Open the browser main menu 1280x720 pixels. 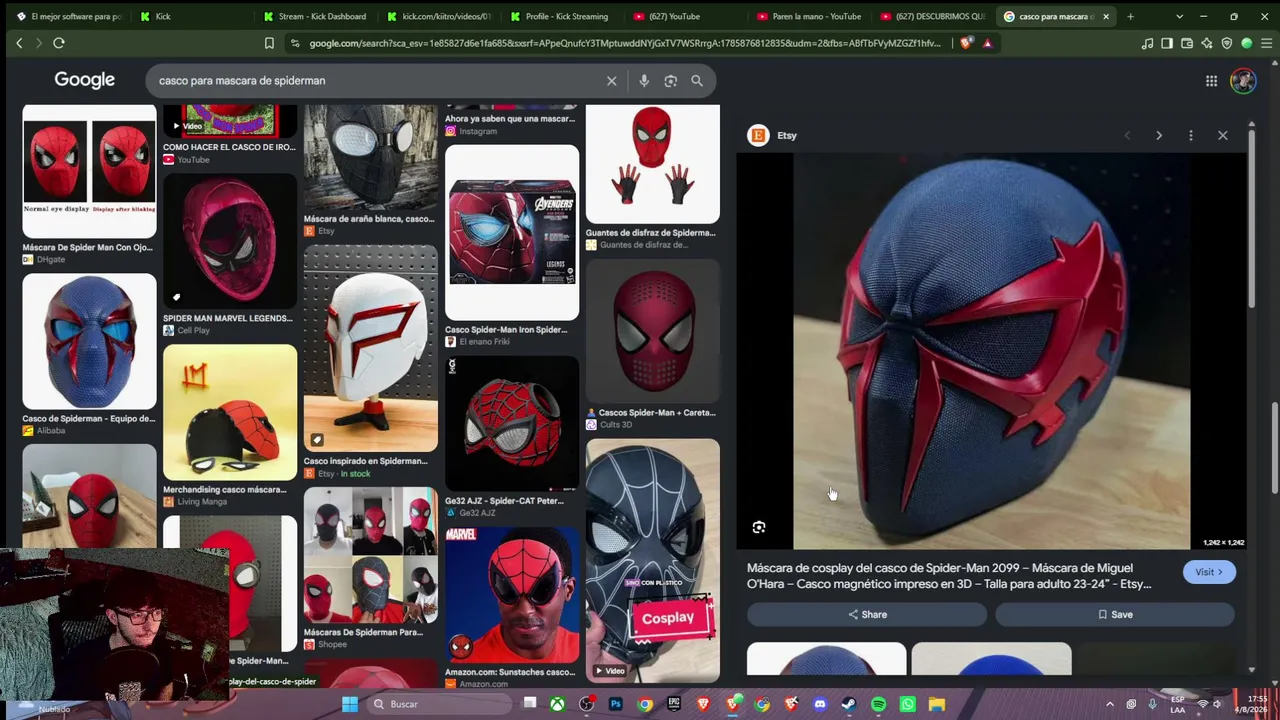point(1266,43)
